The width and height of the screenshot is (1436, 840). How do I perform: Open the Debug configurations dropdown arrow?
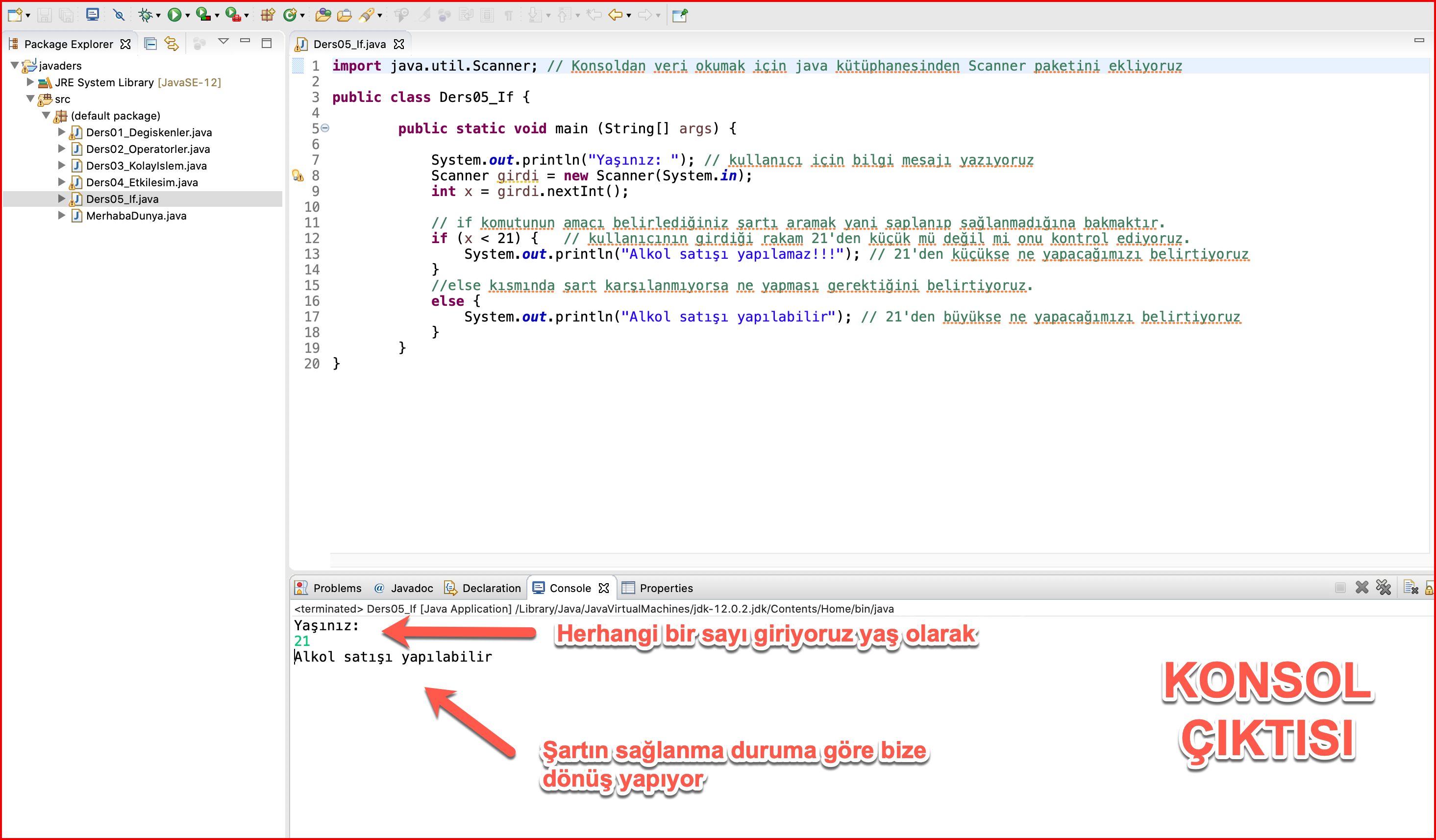pos(158,15)
